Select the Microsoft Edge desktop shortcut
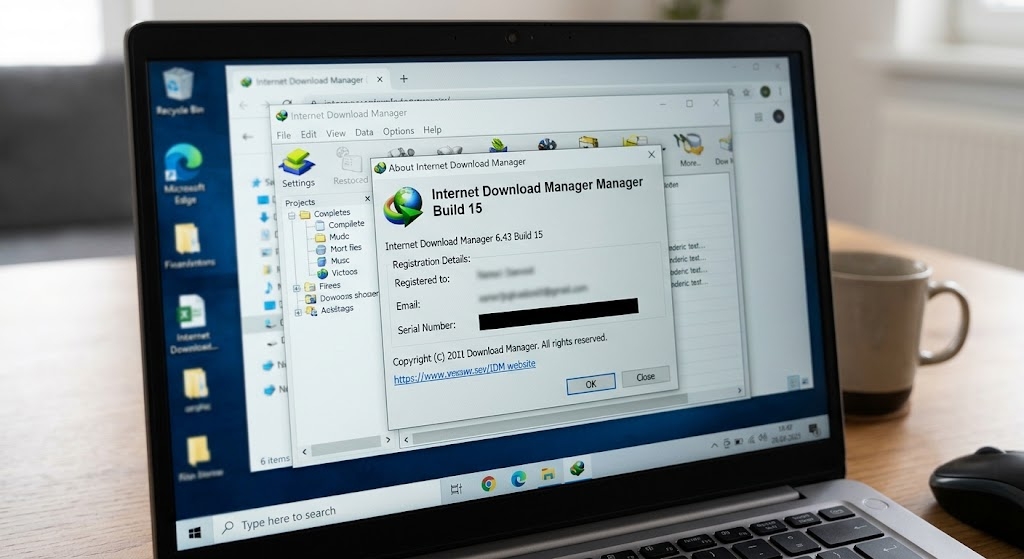Viewport: 1024px width, 559px height. [184, 174]
